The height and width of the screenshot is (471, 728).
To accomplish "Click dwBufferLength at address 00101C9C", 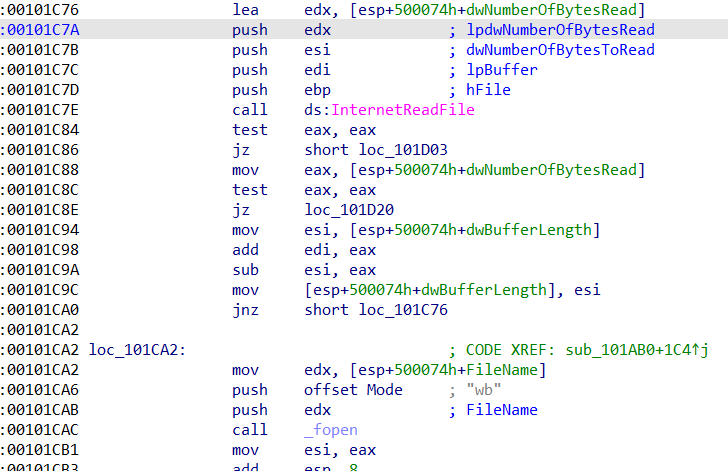I will pyautogui.click(x=484, y=289).
